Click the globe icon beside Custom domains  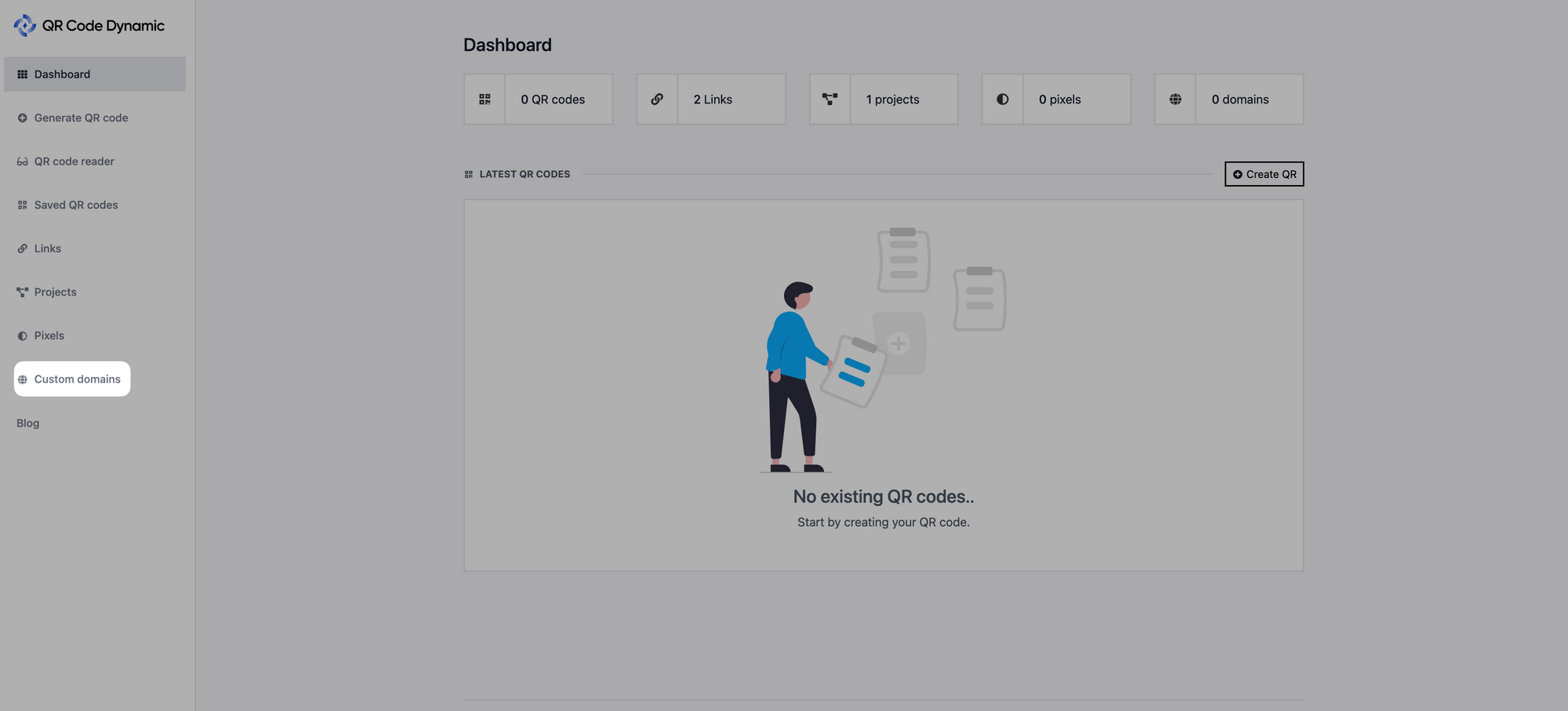click(22, 379)
